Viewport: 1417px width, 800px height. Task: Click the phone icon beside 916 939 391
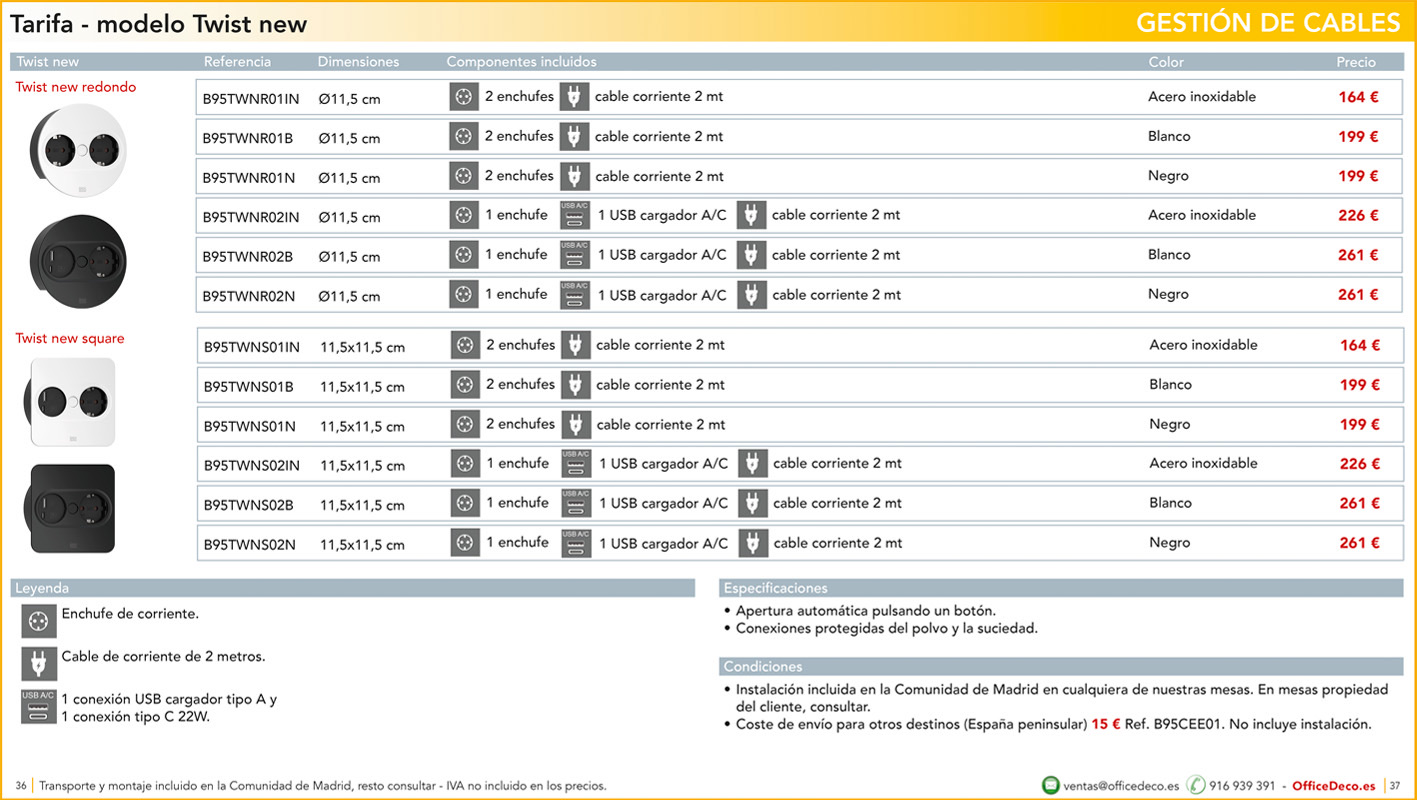pyautogui.click(x=1195, y=785)
